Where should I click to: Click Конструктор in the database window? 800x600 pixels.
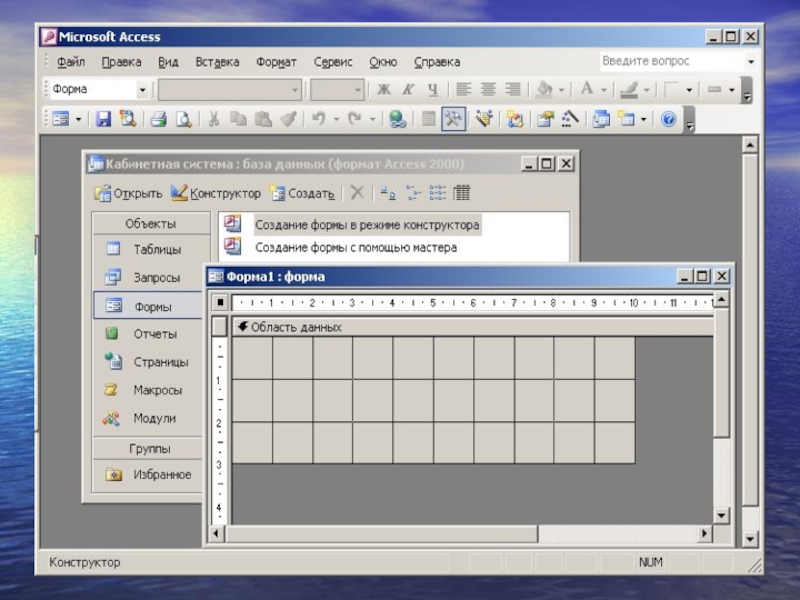coord(215,193)
